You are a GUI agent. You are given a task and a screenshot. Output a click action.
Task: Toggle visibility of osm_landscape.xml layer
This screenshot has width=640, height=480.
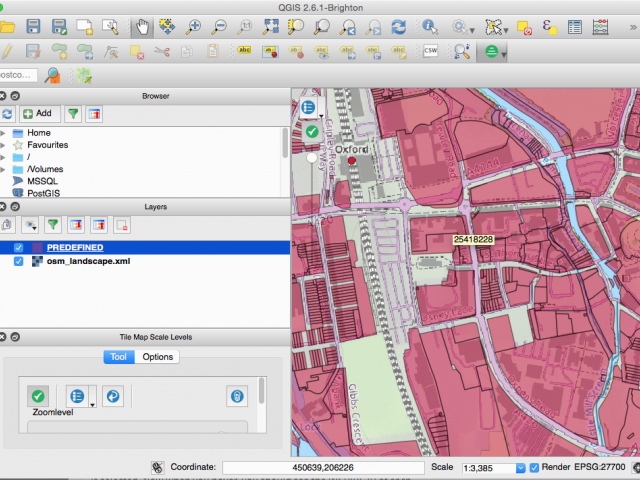[18, 261]
